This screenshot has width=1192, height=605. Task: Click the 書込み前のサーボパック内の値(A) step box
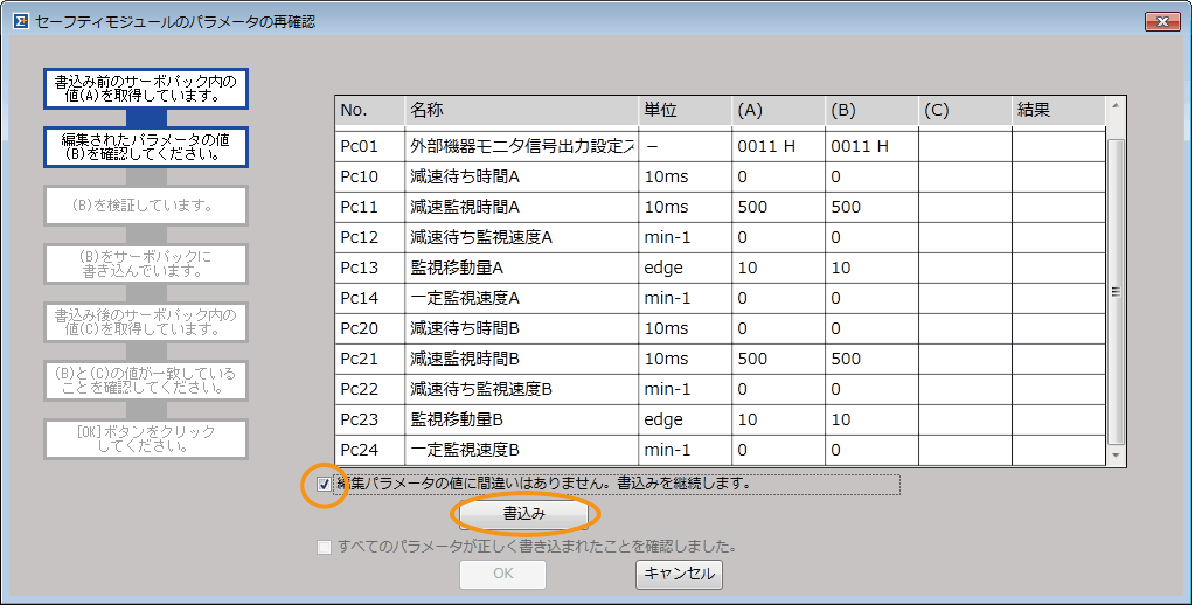tap(146, 88)
